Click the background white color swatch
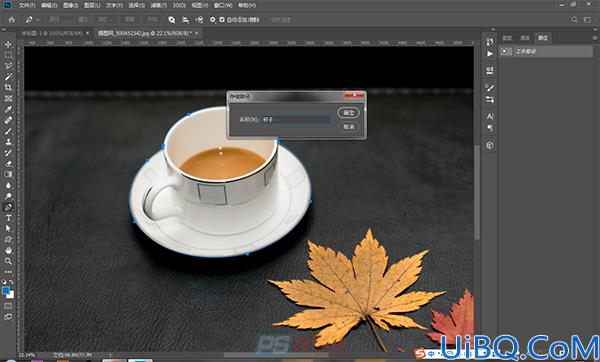The width and height of the screenshot is (600, 362). tap(11, 295)
